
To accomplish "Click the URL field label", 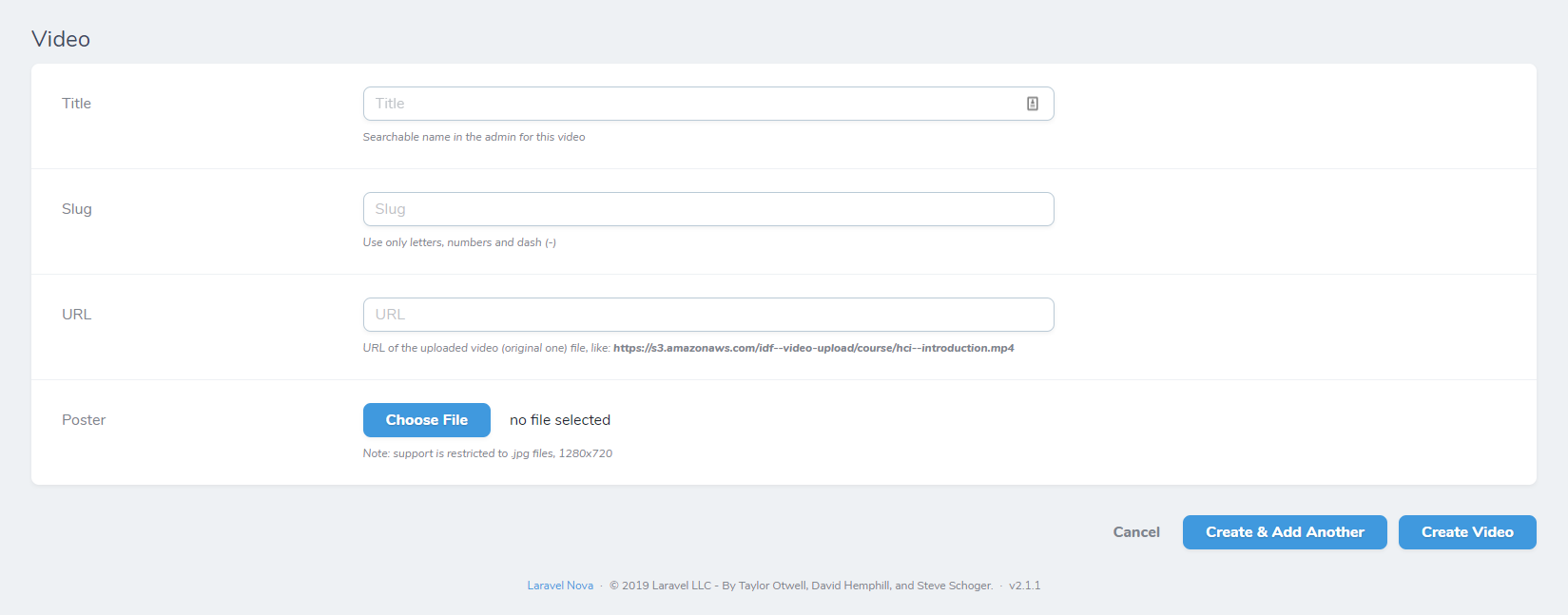I will pyautogui.click(x=77, y=315).
